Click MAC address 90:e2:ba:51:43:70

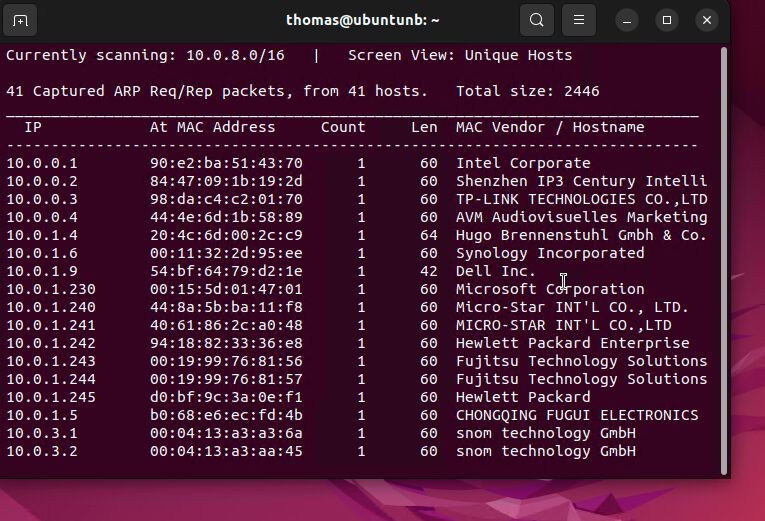226,163
